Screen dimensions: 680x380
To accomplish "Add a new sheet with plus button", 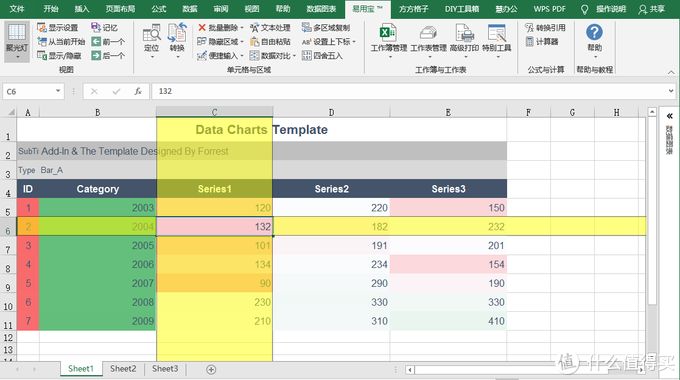I will pyautogui.click(x=211, y=370).
